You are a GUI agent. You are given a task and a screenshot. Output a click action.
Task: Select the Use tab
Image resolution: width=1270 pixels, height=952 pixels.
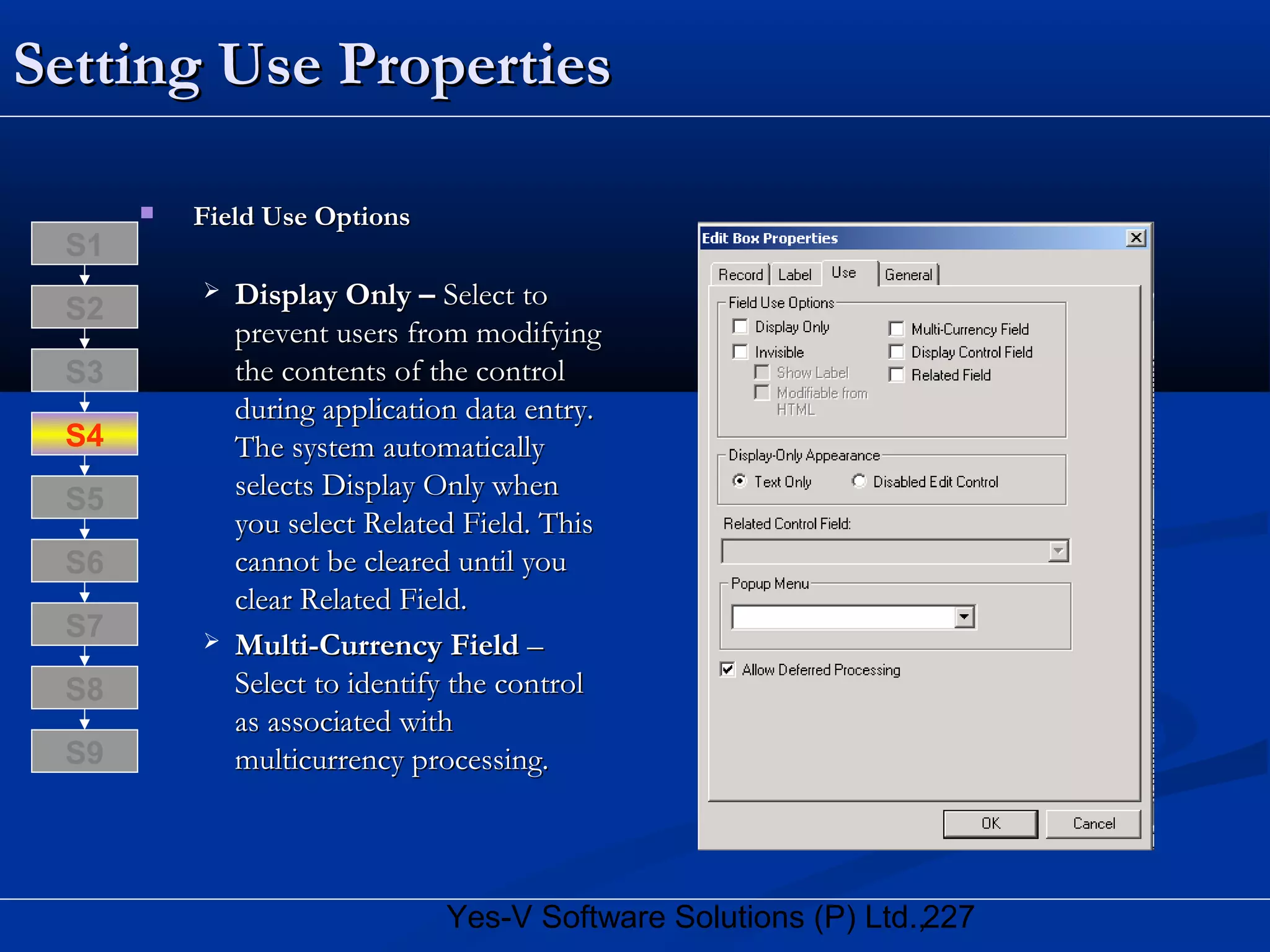pyautogui.click(x=850, y=273)
